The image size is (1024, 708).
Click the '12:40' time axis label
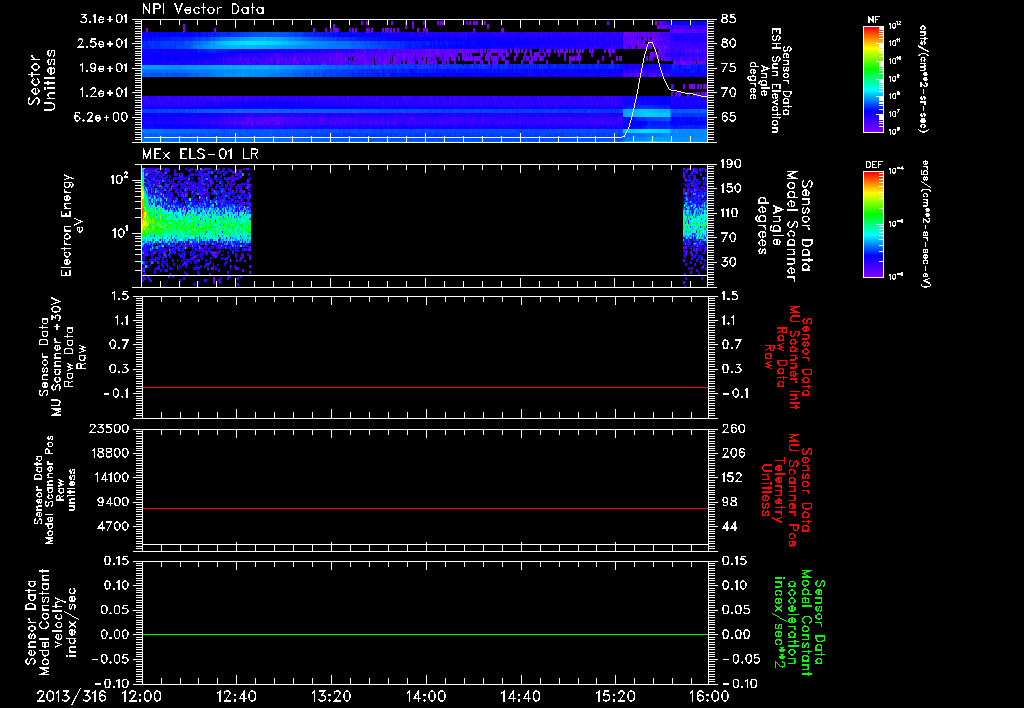[x=236, y=696]
